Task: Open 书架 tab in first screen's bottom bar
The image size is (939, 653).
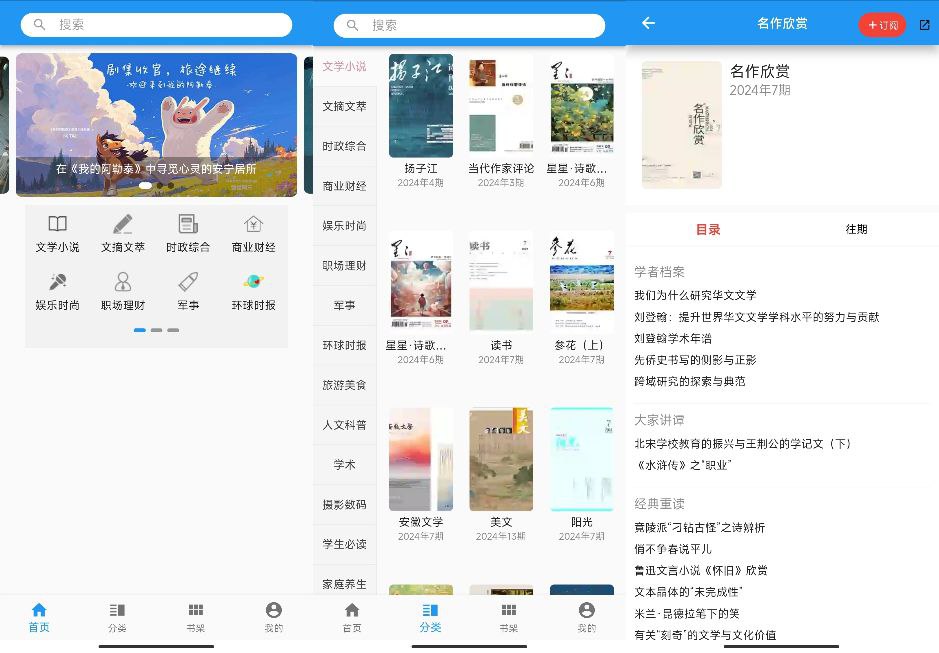Action: click(x=196, y=618)
